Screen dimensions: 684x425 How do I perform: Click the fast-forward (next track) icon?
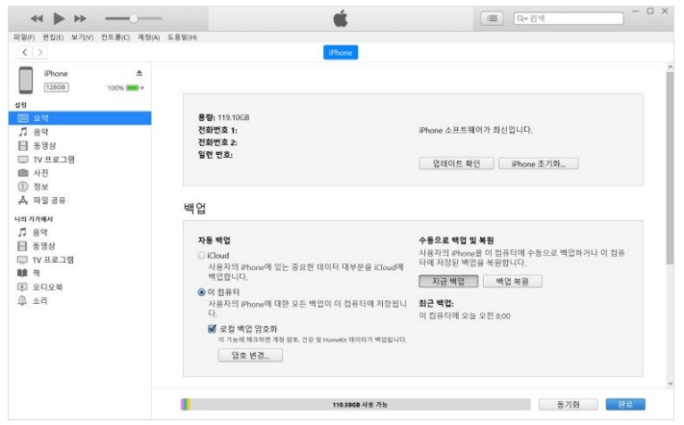point(81,19)
